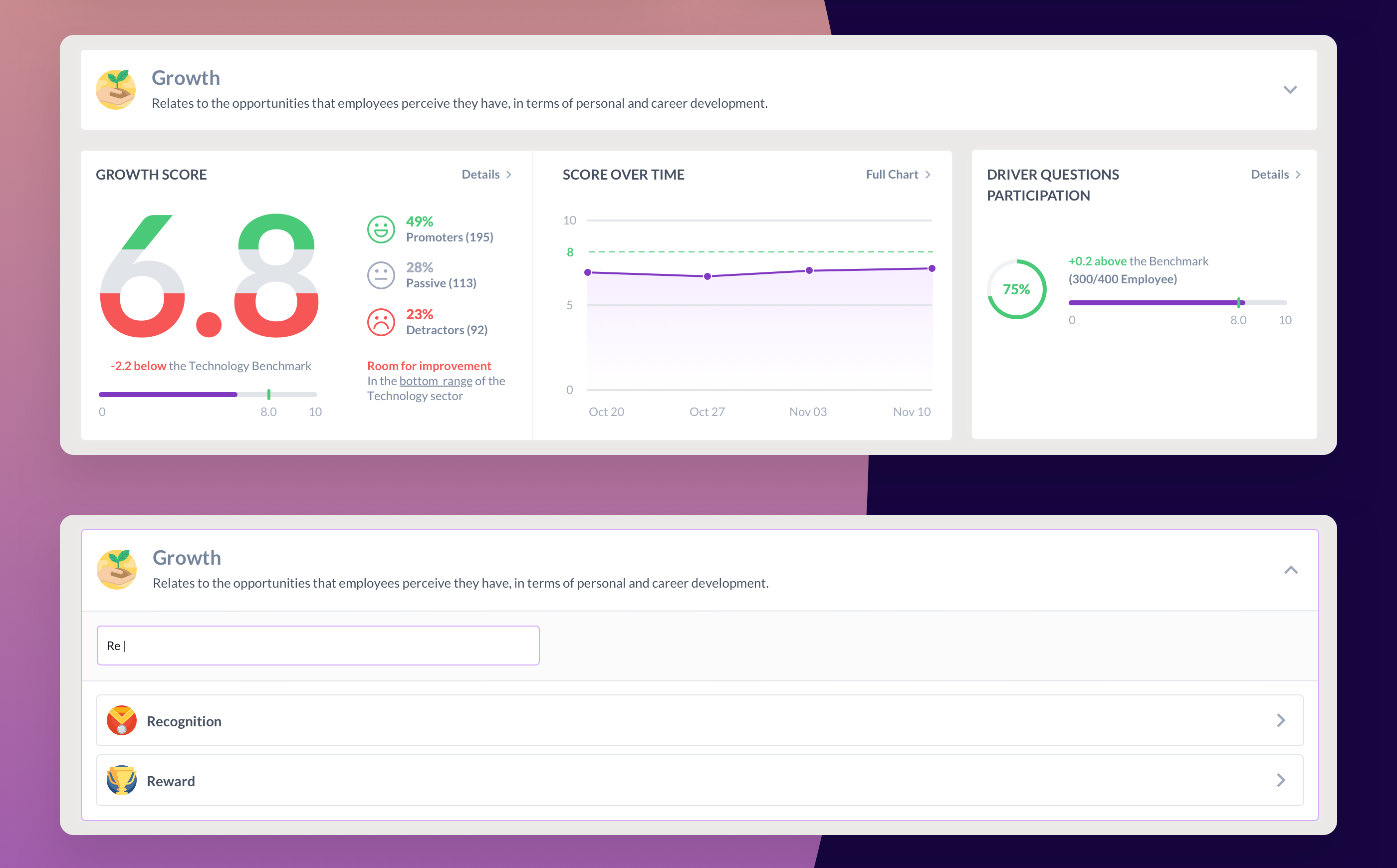Click the Growth plant icon in top card

115,90
